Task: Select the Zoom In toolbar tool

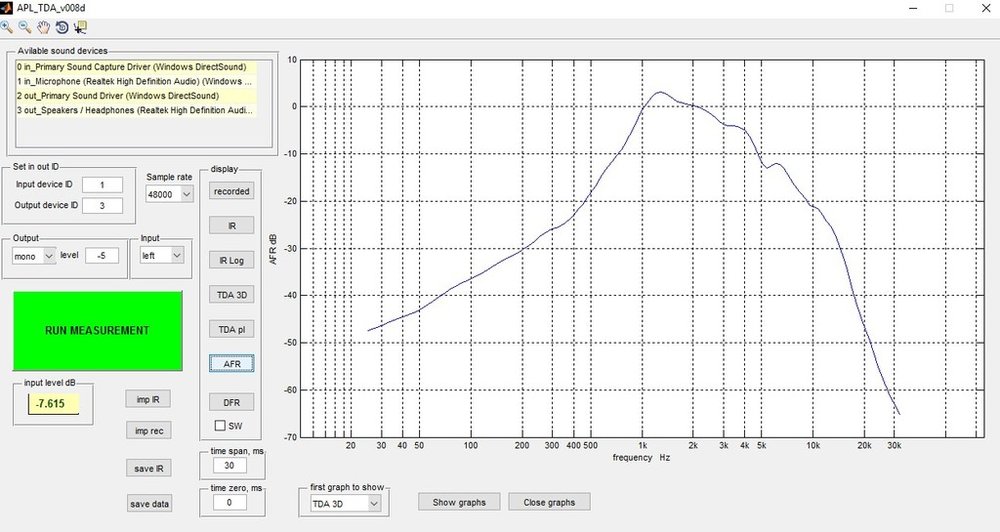Action: pyautogui.click(x=6, y=27)
